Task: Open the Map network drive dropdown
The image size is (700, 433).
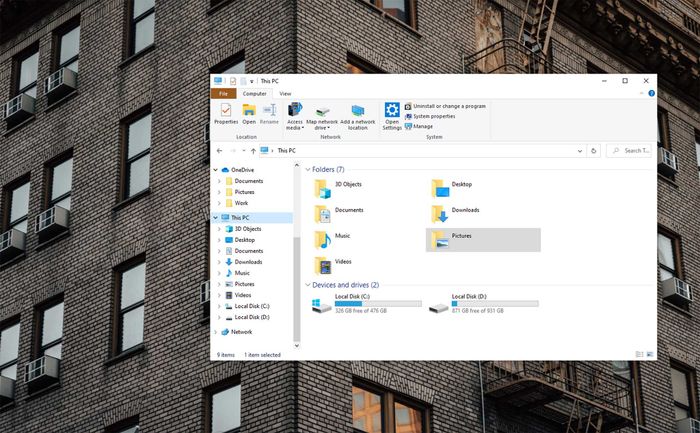Action: (x=322, y=127)
